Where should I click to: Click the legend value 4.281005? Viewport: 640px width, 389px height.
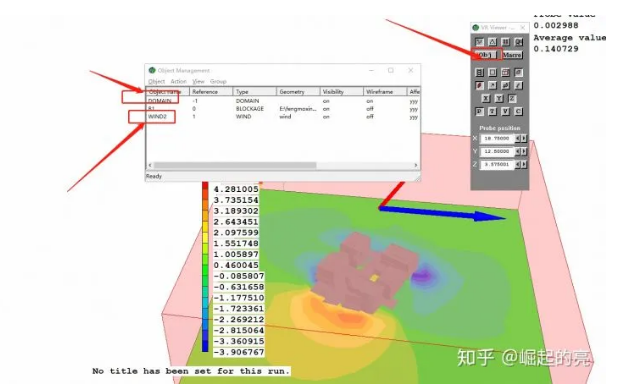tap(236, 189)
